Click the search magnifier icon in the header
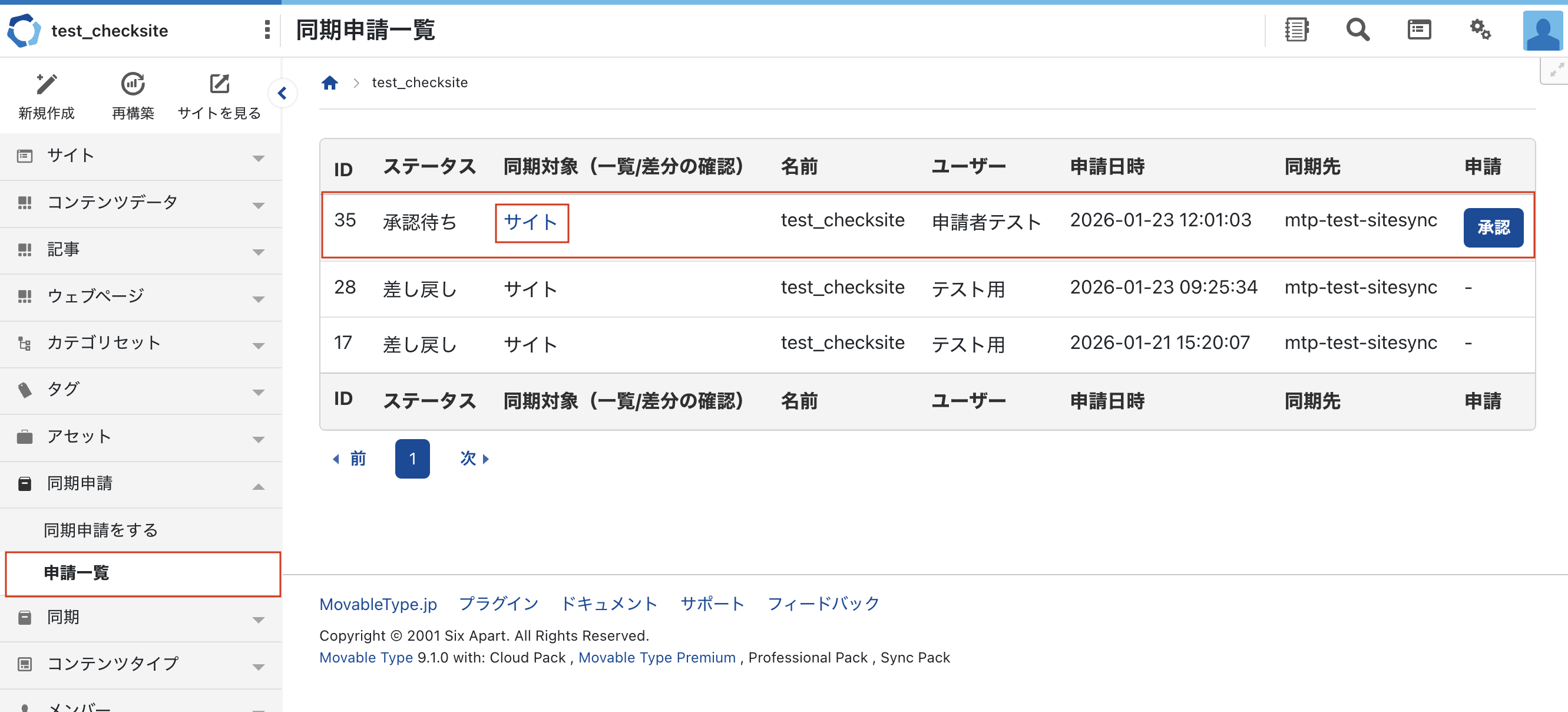The image size is (1568, 712). [x=1357, y=29]
